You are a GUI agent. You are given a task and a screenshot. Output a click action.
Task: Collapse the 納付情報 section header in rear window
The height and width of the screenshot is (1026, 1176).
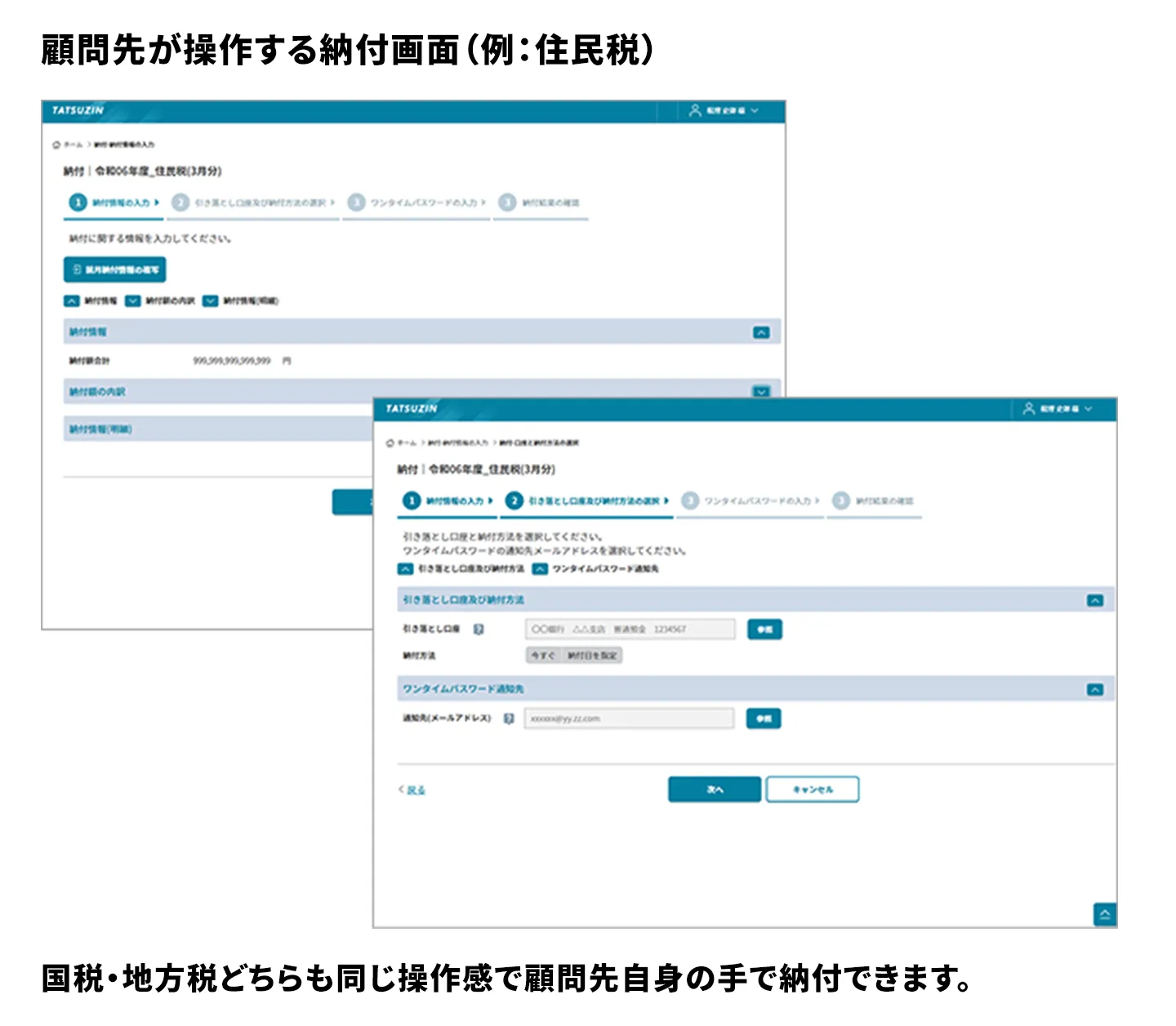[x=761, y=332]
